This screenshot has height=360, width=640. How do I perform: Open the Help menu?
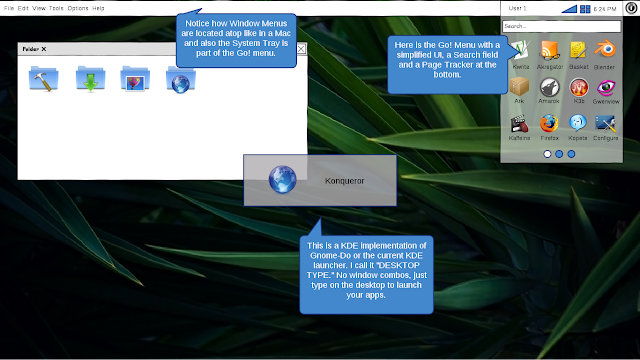point(98,8)
